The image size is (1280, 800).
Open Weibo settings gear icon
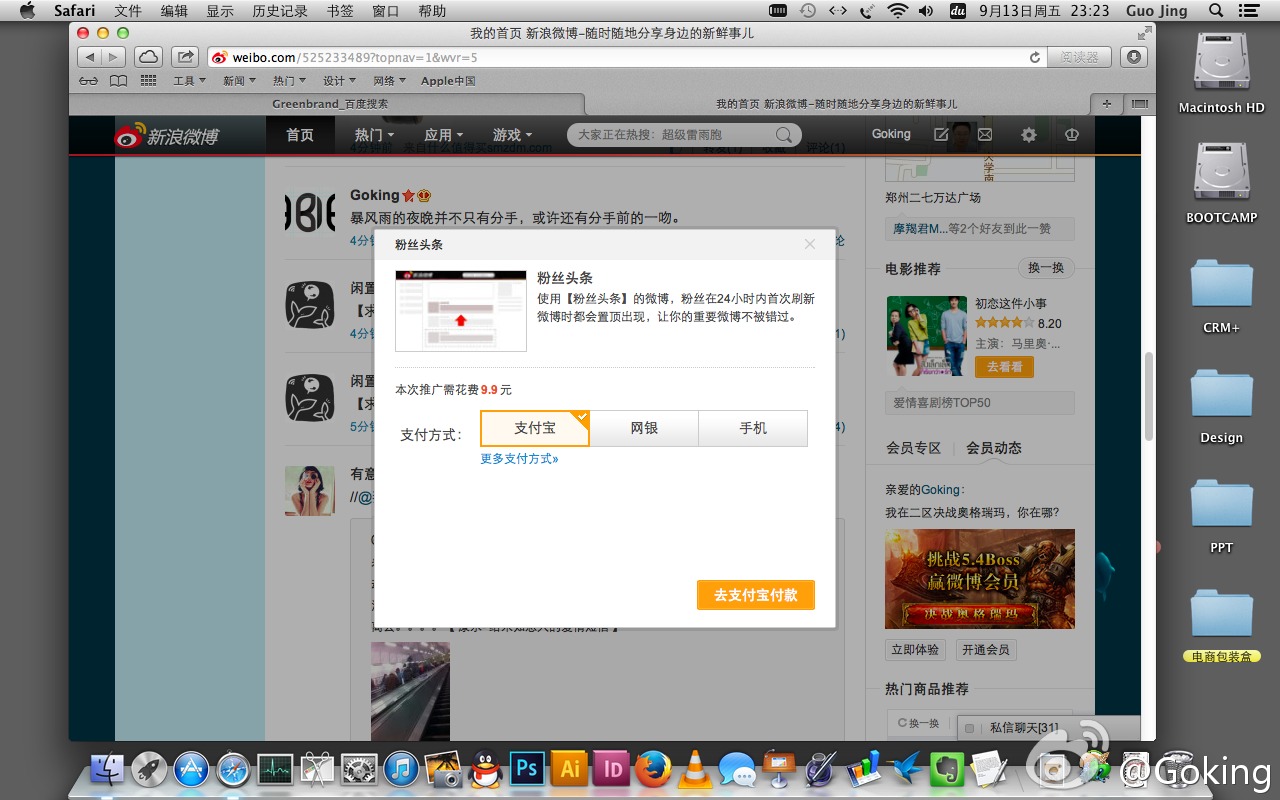(1028, 134)
